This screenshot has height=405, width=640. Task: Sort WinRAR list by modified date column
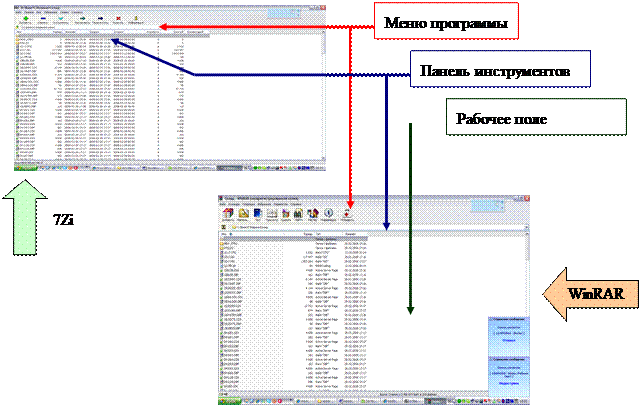point(350,235)
